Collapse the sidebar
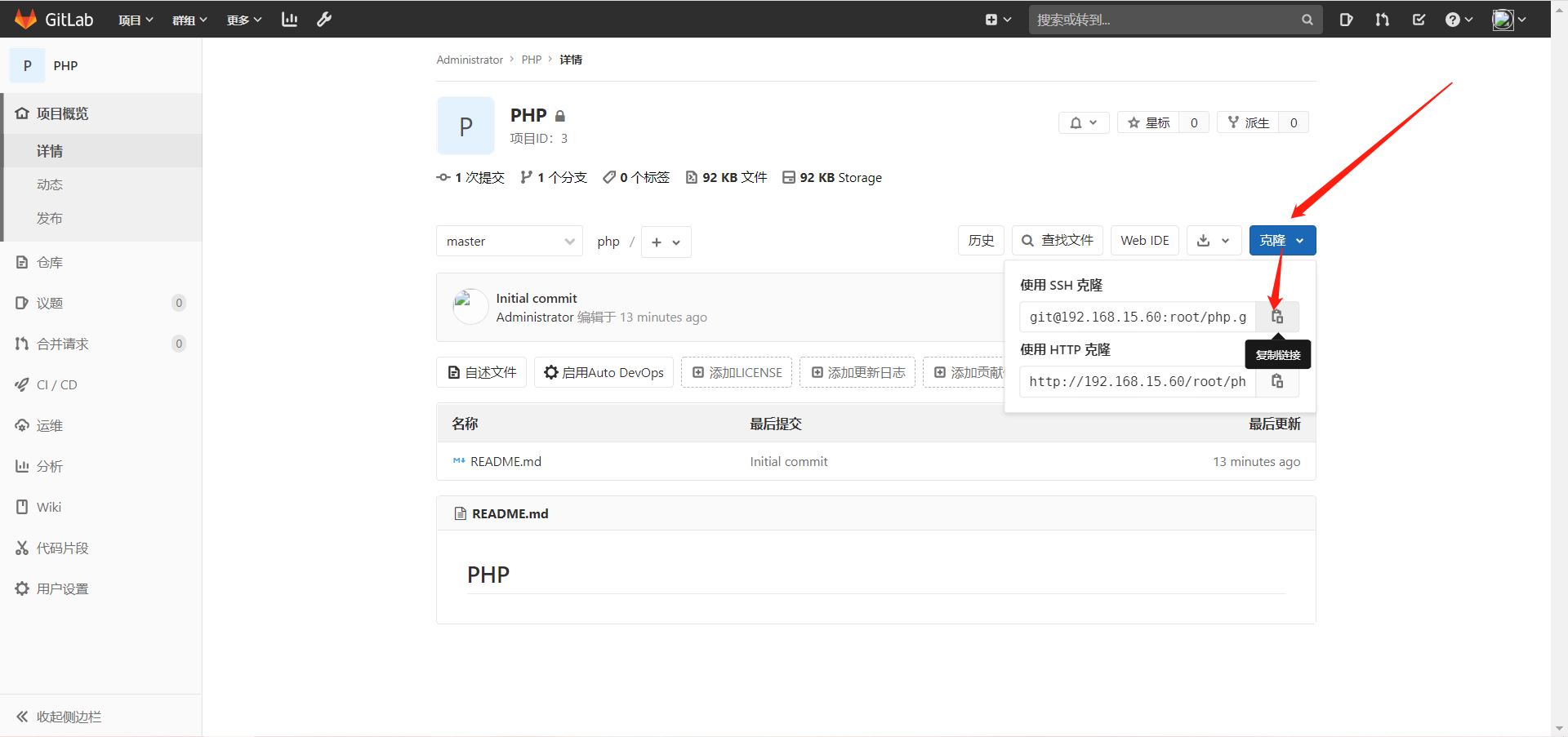 59,717
